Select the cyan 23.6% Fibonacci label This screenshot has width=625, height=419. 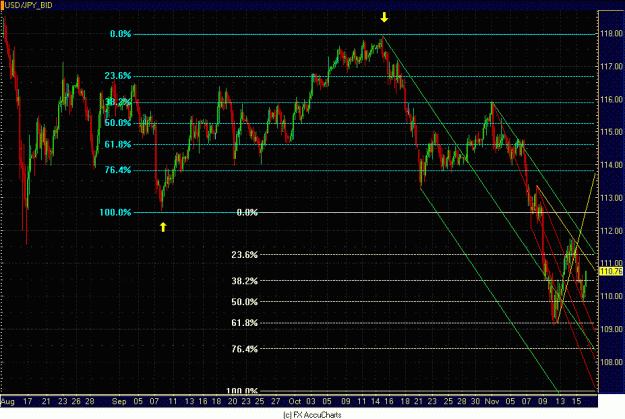click(118, 76)
